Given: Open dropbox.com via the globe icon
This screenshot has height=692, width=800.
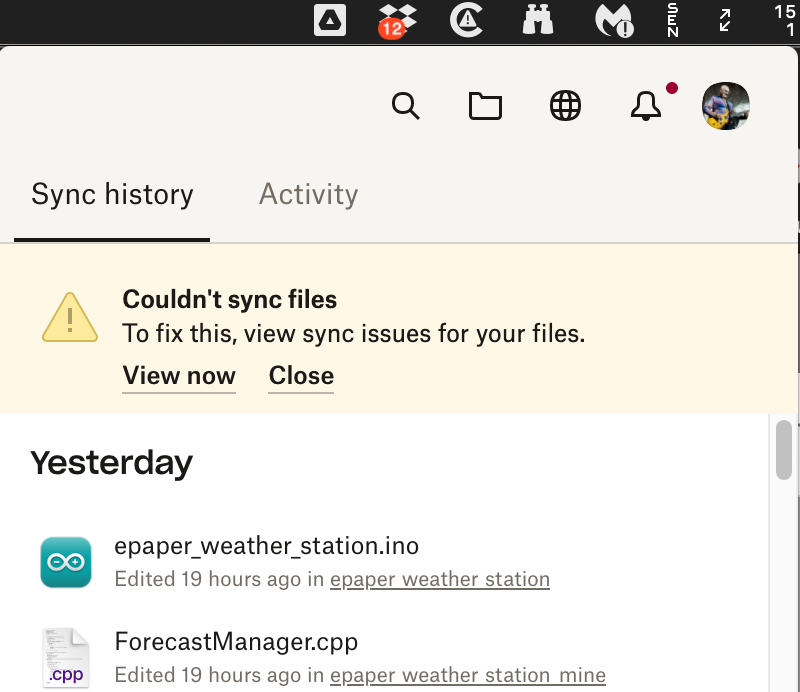Looking at the screenshot, I should (565, 106).
